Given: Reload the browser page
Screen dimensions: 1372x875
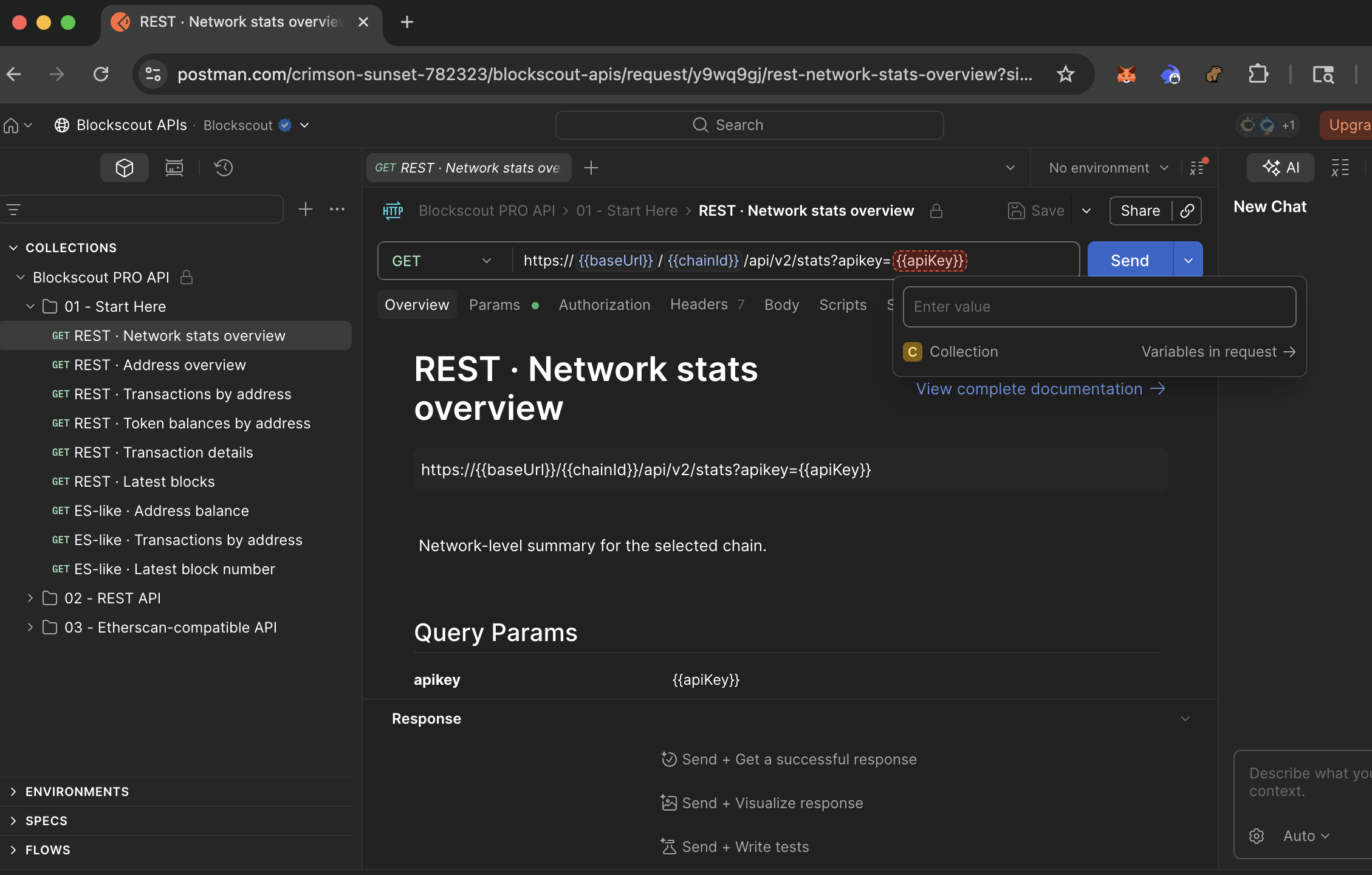Looking at the screenshot, I should tap(101, 74).
